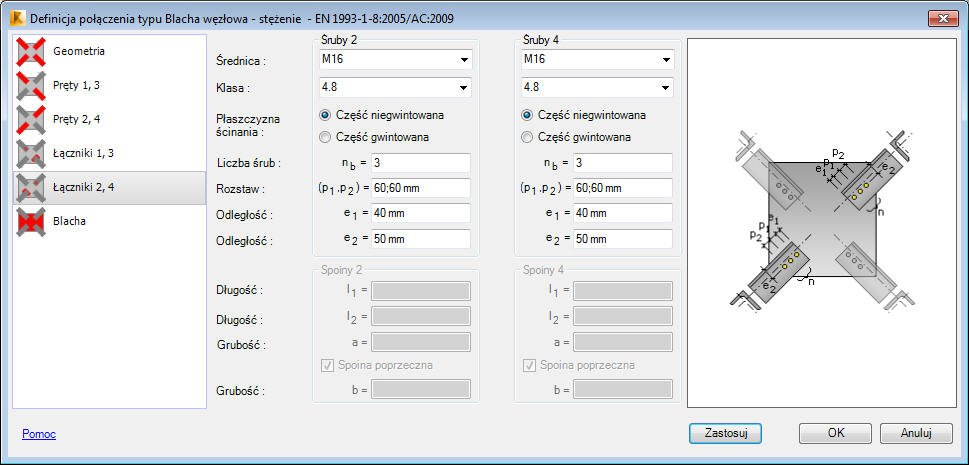Close the dialog window
The width and height of the screenshot is (969, 465).
click(943, 19)
